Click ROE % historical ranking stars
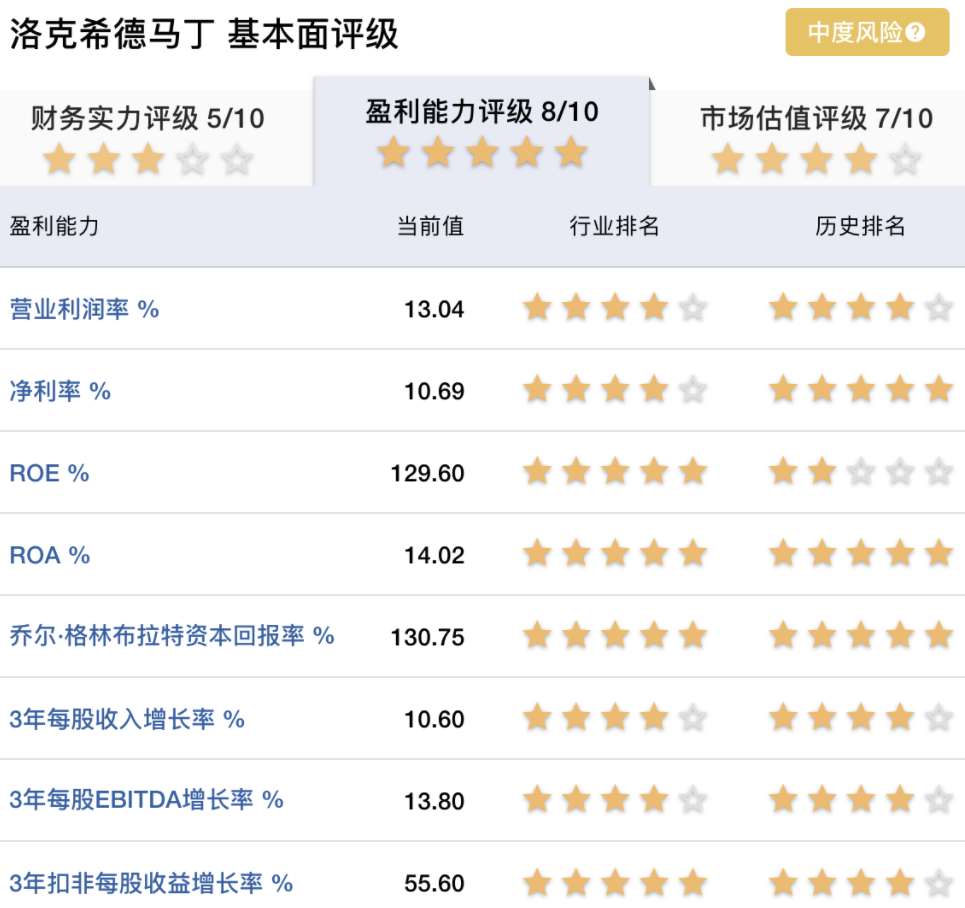 coord(861,472)
